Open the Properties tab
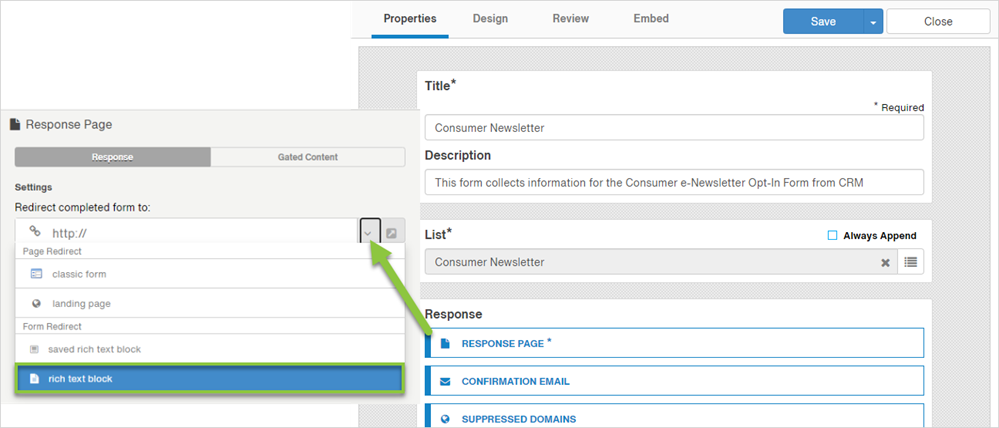The image size is (999, 428). pos(410,18)
